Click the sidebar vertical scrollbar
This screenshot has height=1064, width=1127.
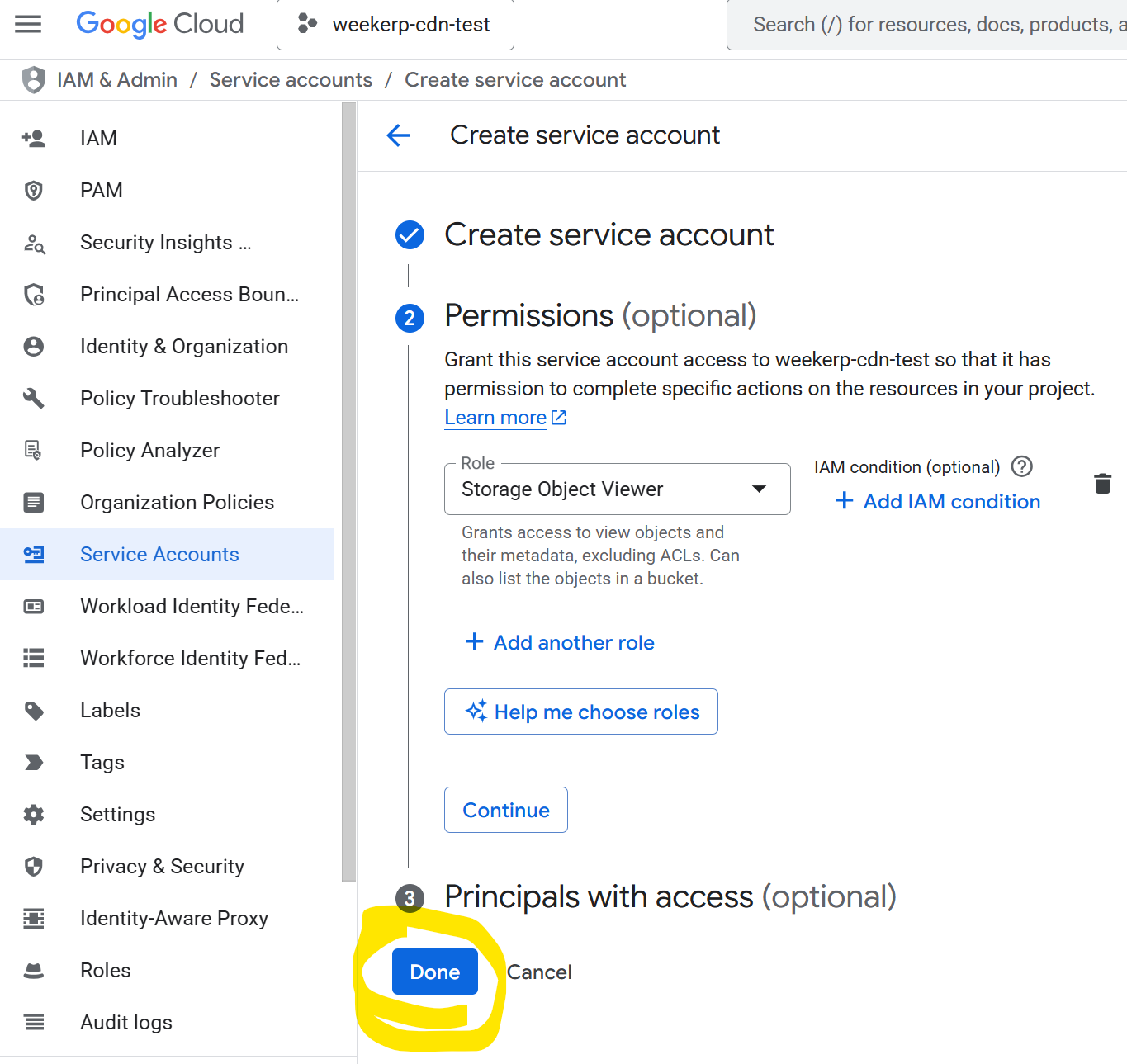(x=348, y=495)
